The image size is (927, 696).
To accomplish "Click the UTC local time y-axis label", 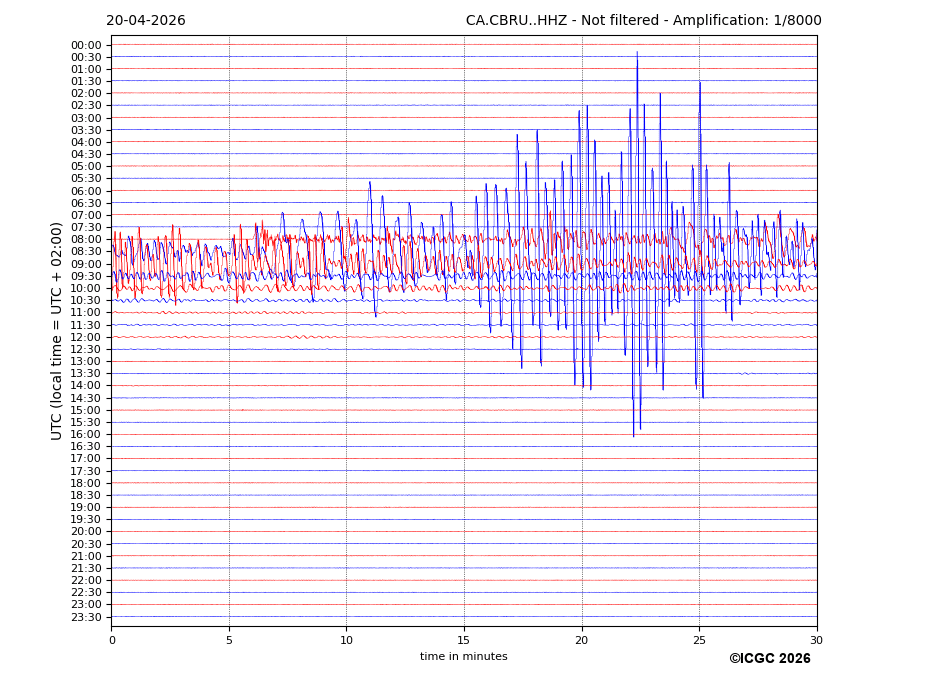I will [x=57, y=331].
